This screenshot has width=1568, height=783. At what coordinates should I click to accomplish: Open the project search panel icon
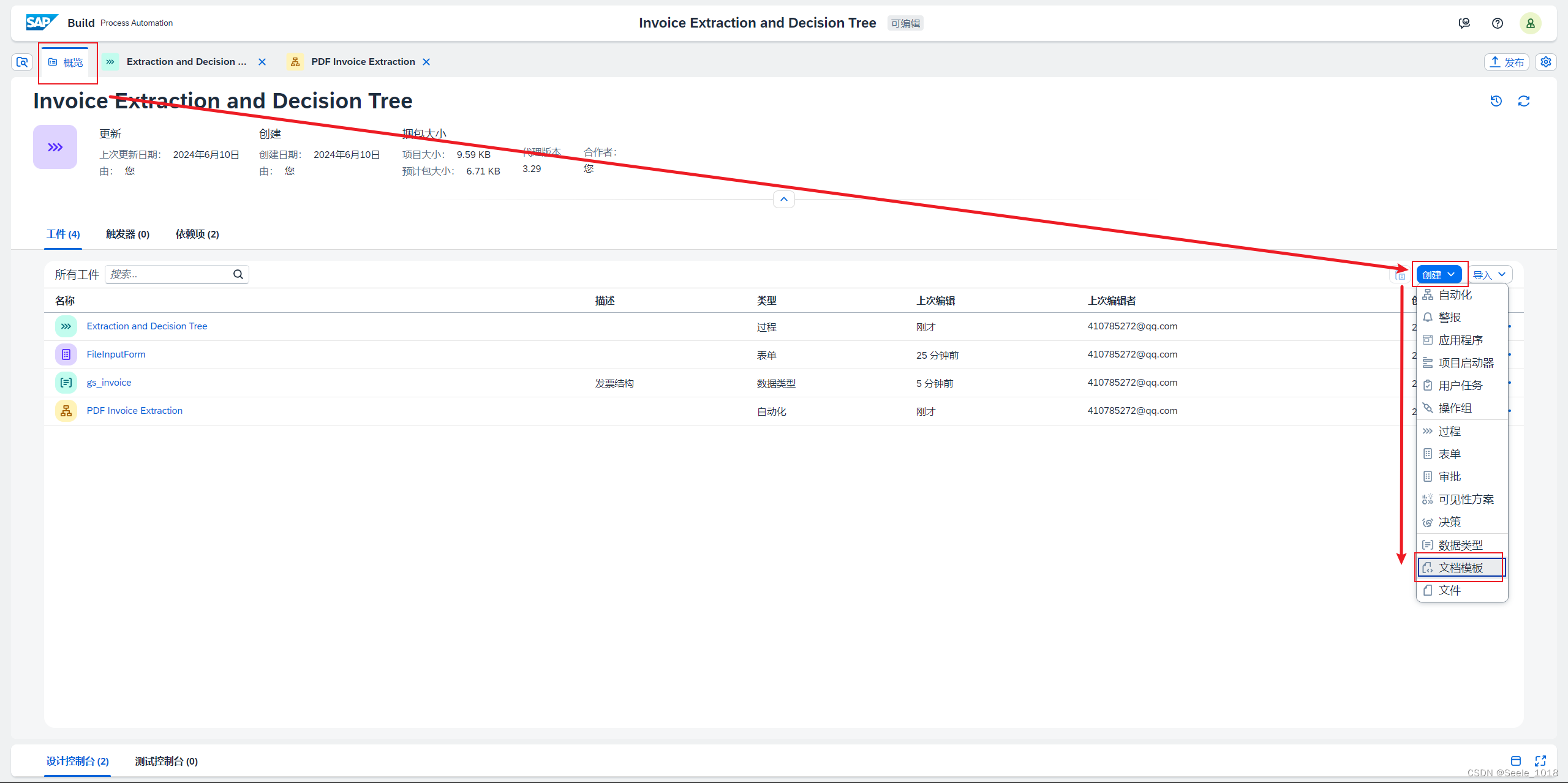point(22,62)
